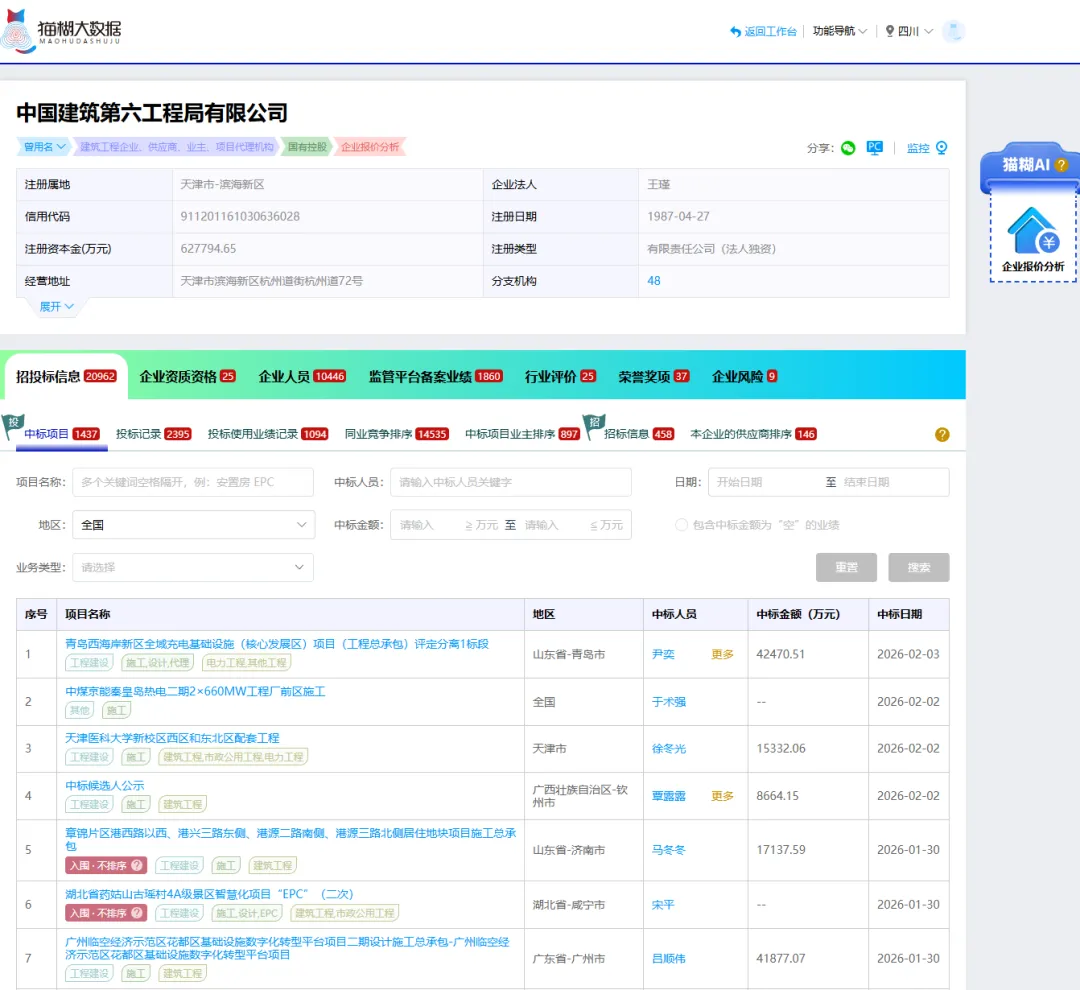Click the 马冬冬 person link
The width and height of the screenshot is (1080, 990).
tap(669, 850)
